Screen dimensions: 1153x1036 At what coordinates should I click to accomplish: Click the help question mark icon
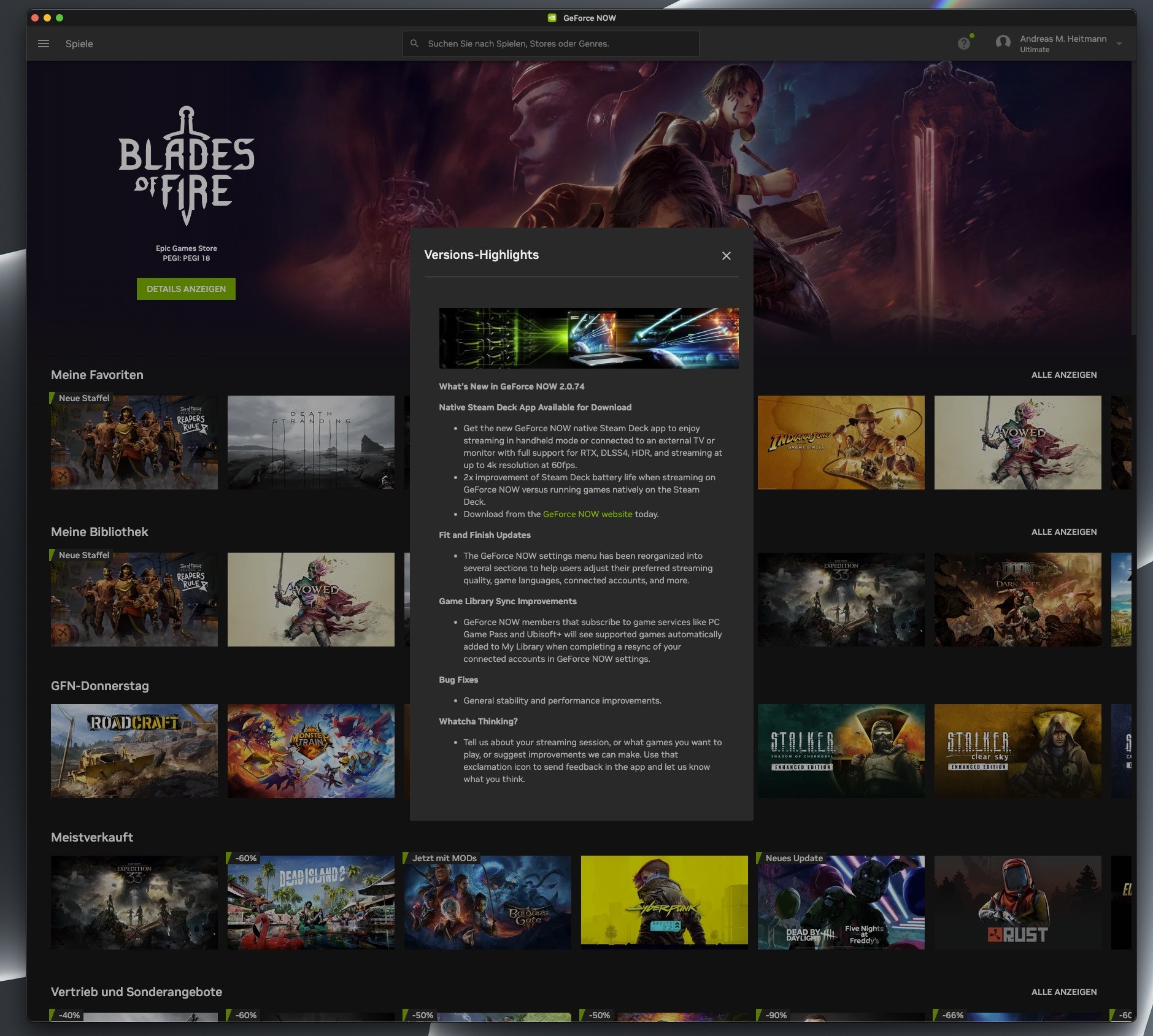coord(964,44)
